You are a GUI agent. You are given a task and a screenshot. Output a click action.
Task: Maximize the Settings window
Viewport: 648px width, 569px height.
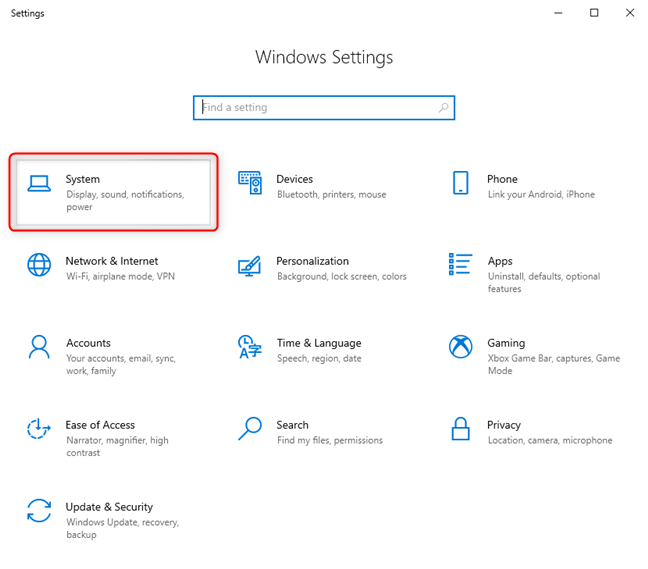tap(594, 13)
